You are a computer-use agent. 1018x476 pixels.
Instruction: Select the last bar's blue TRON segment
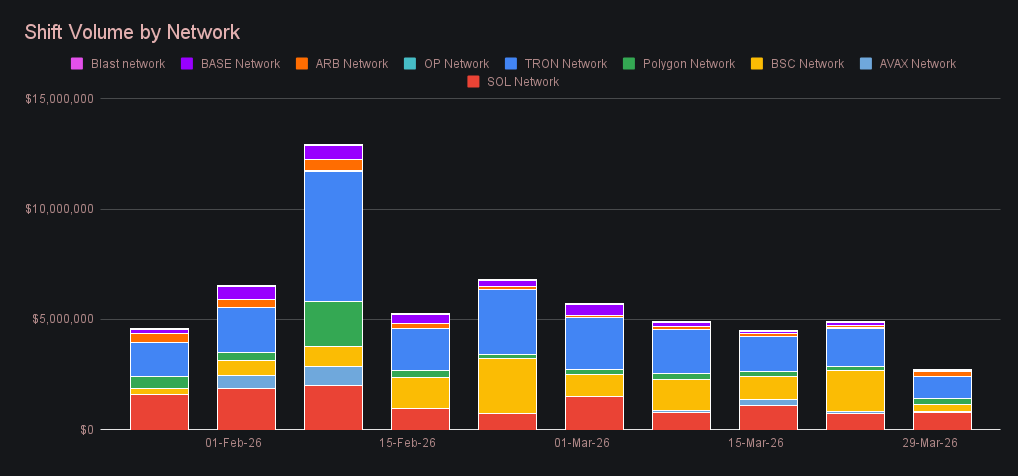coord(942,387)
